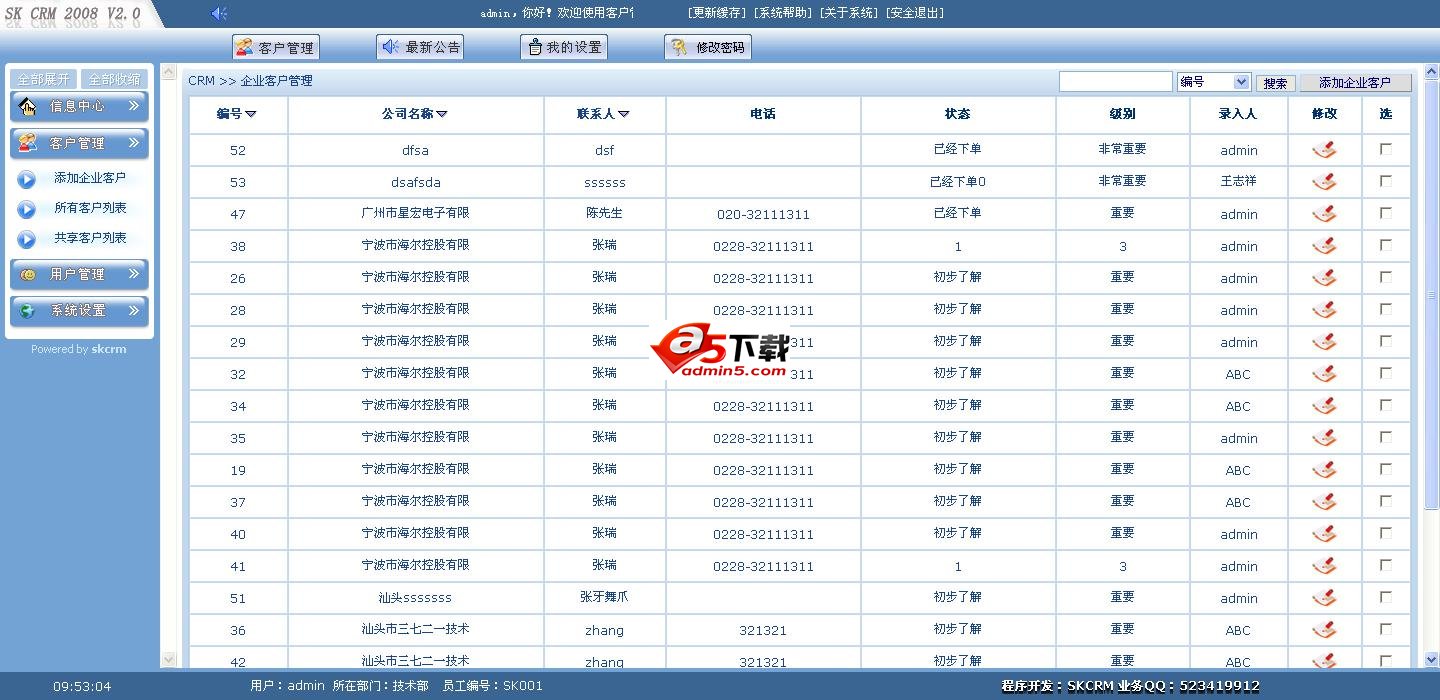1440x700 pixels.
Task: Tick the checkbox for row 53
Action: (1386, 181)
